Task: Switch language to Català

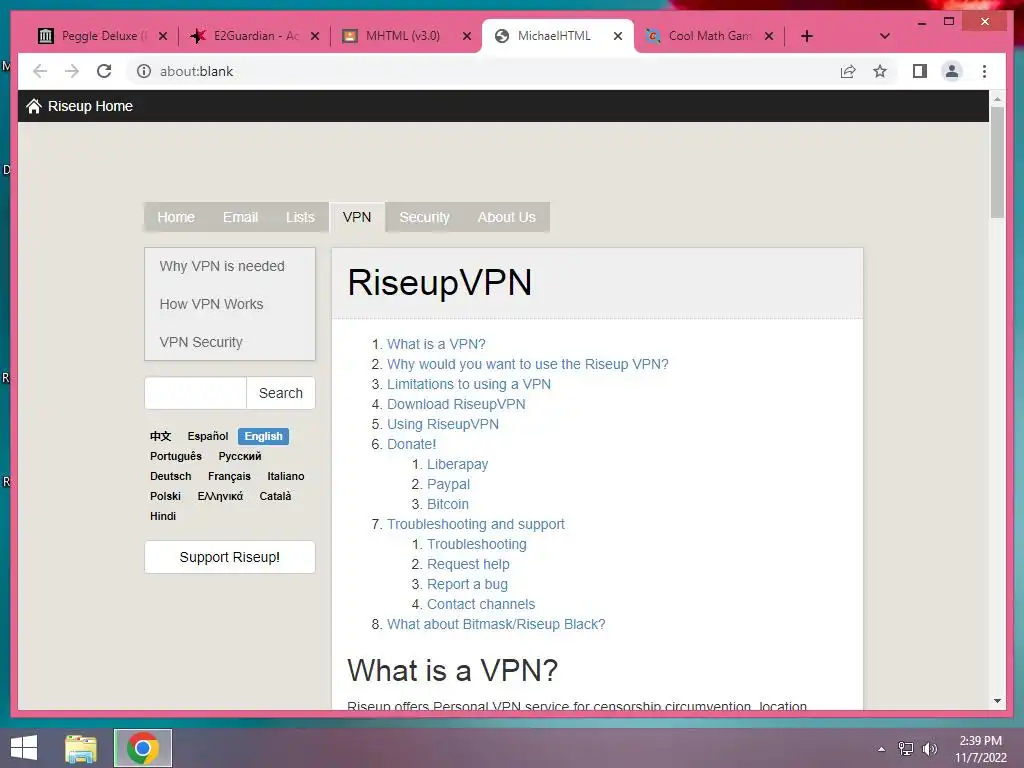Action: pos(275,496)
